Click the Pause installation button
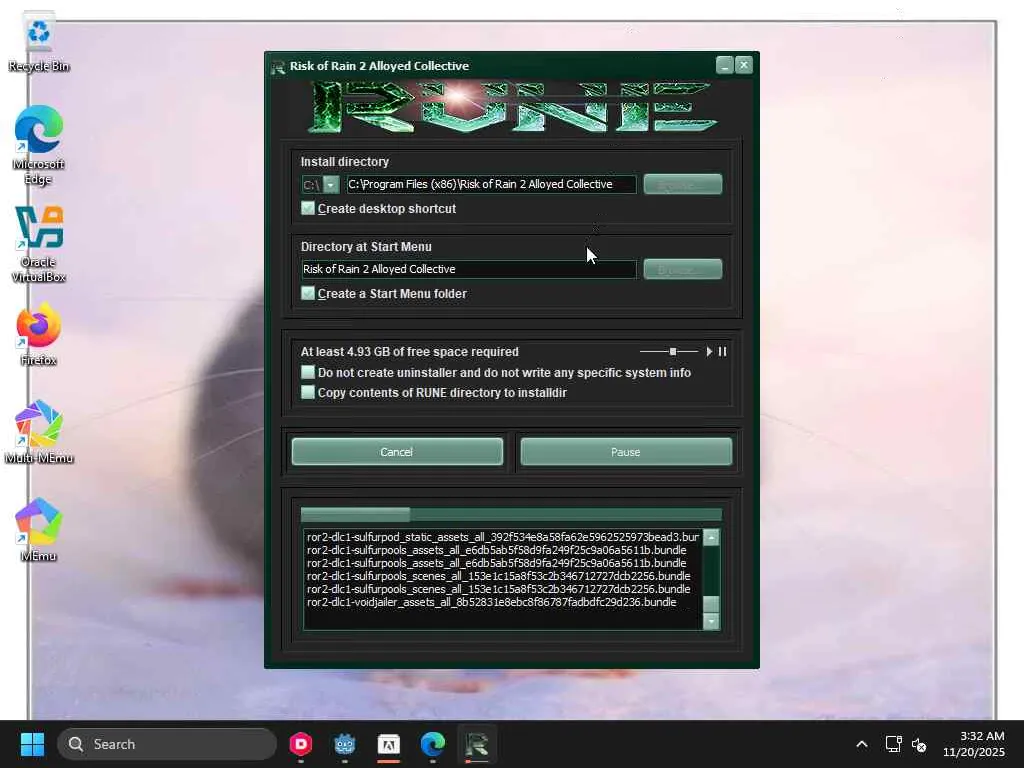Viewport: 1024px width, 768px height. click(626, 452)
